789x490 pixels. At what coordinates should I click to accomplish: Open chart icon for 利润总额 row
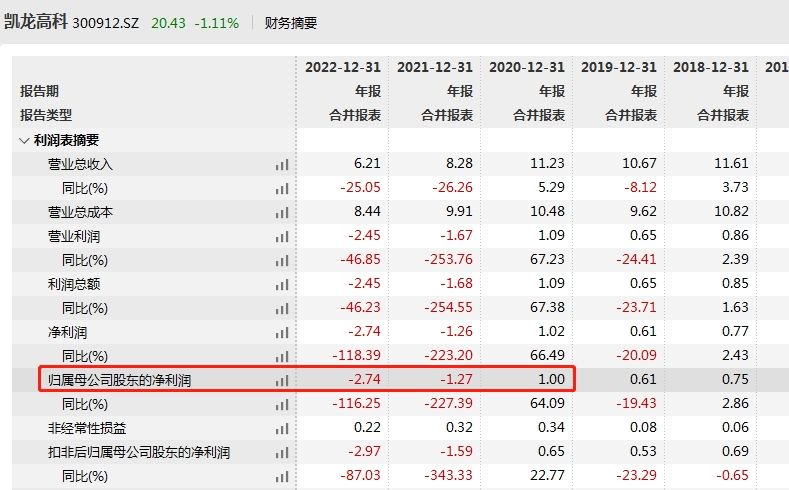(x=282, y=285)
